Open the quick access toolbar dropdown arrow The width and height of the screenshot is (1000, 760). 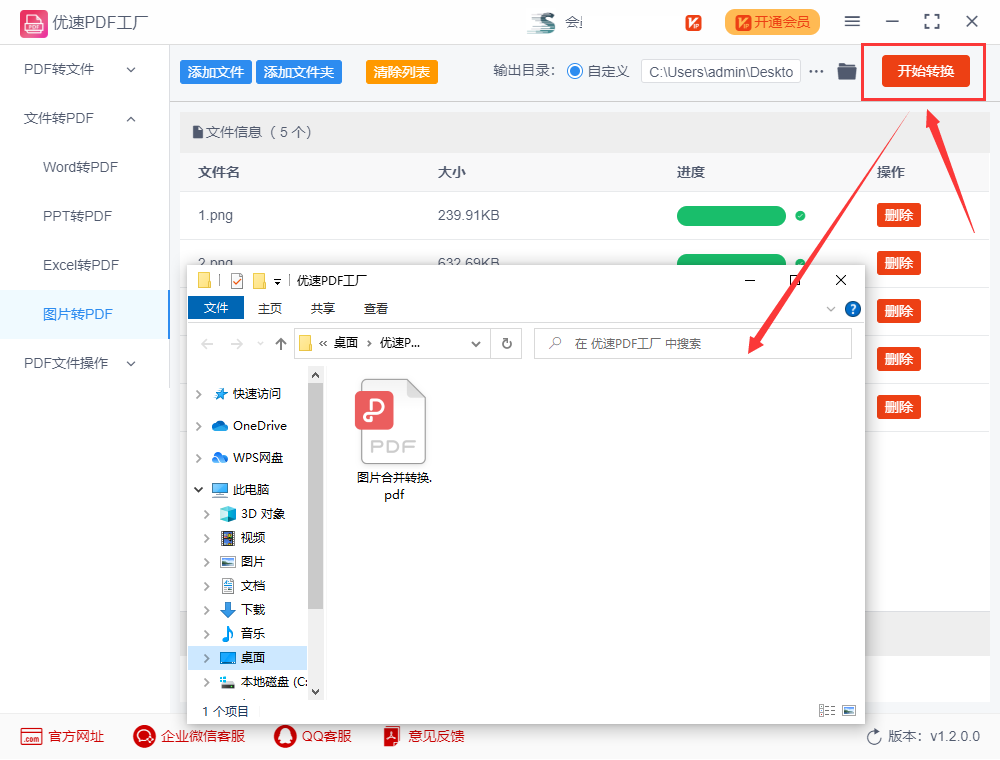[277, 282]
